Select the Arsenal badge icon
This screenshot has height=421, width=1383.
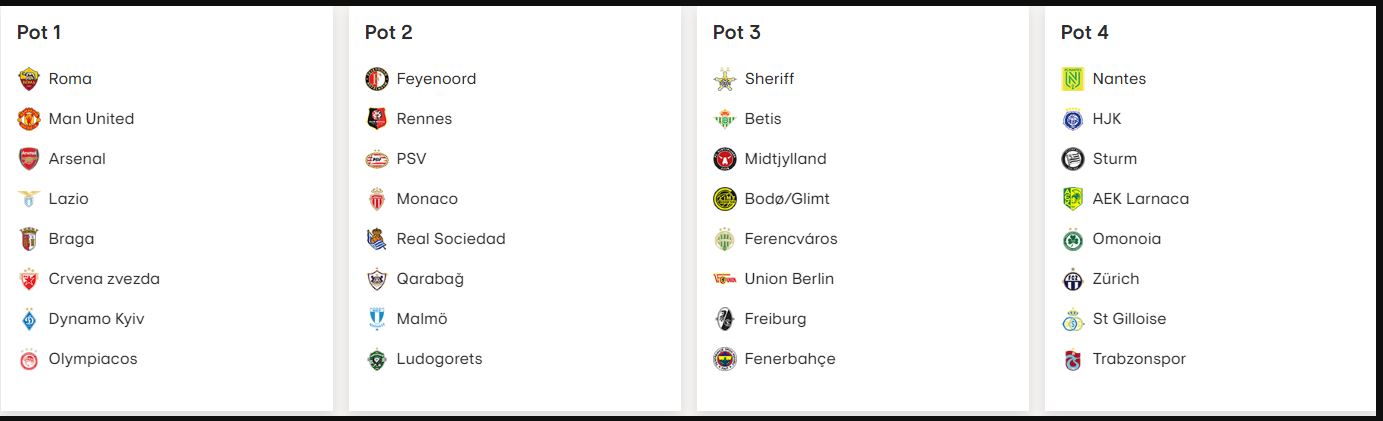(x=29, y=159)
